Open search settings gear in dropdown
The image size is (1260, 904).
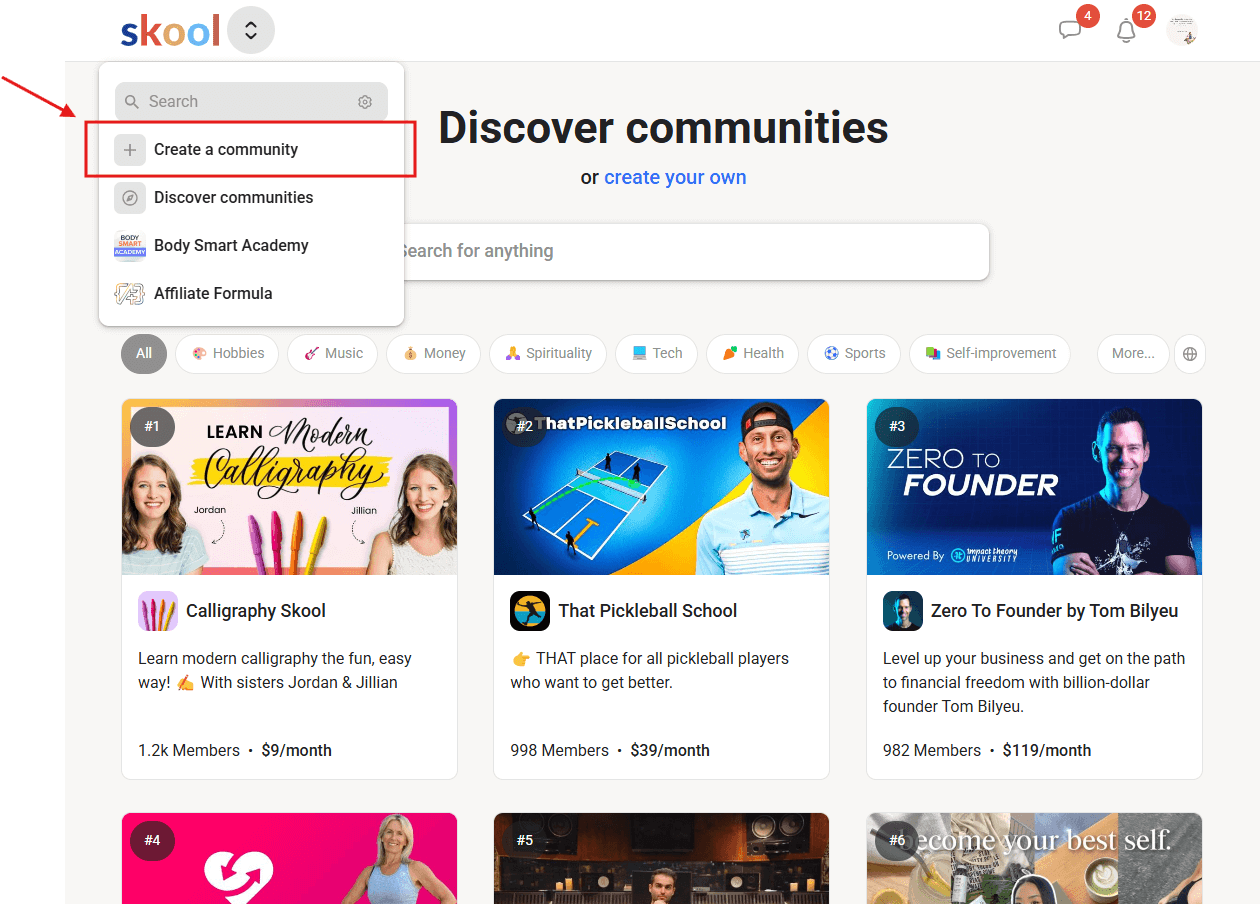[x=365, y=102]
